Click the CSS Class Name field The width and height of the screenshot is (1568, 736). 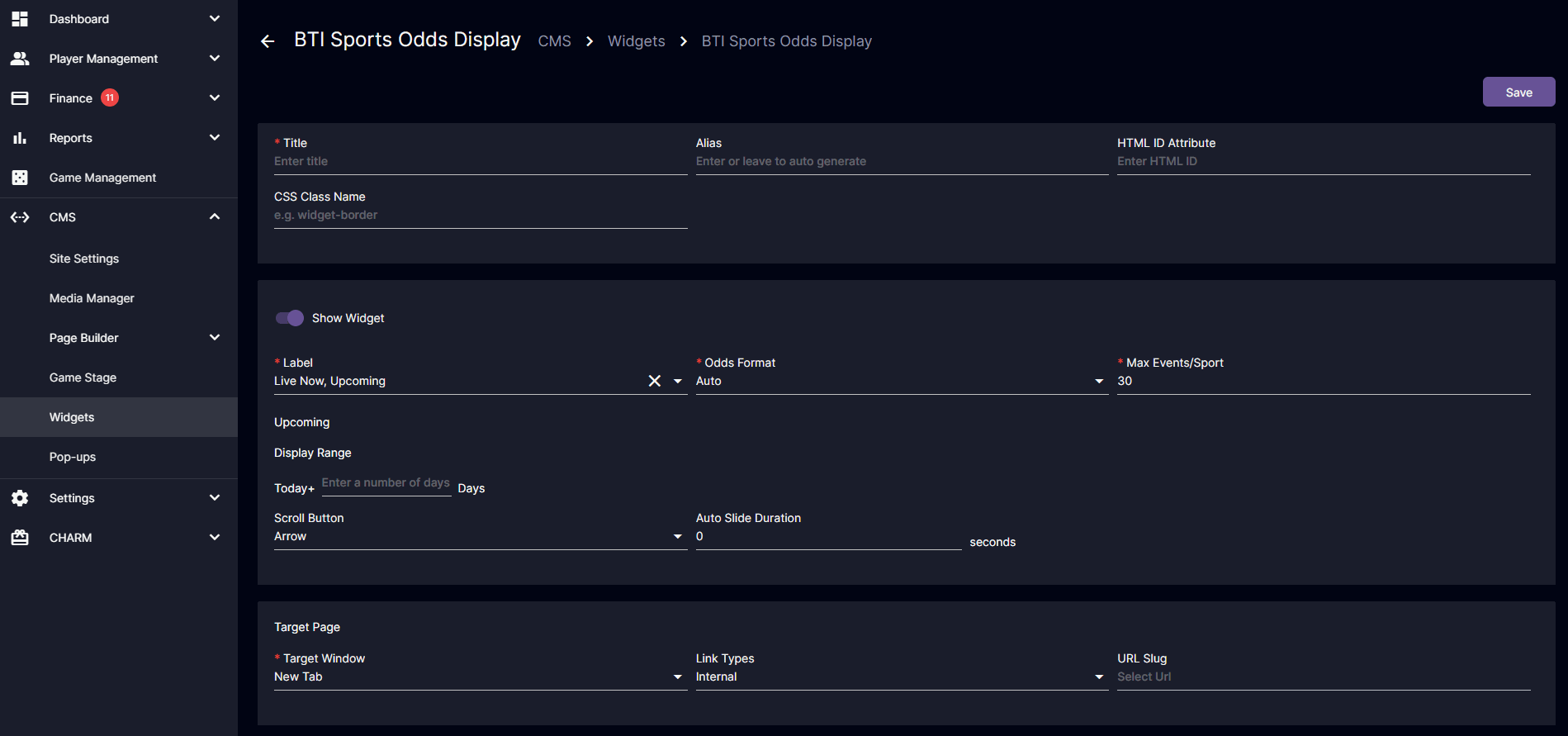tap(481, 216)
